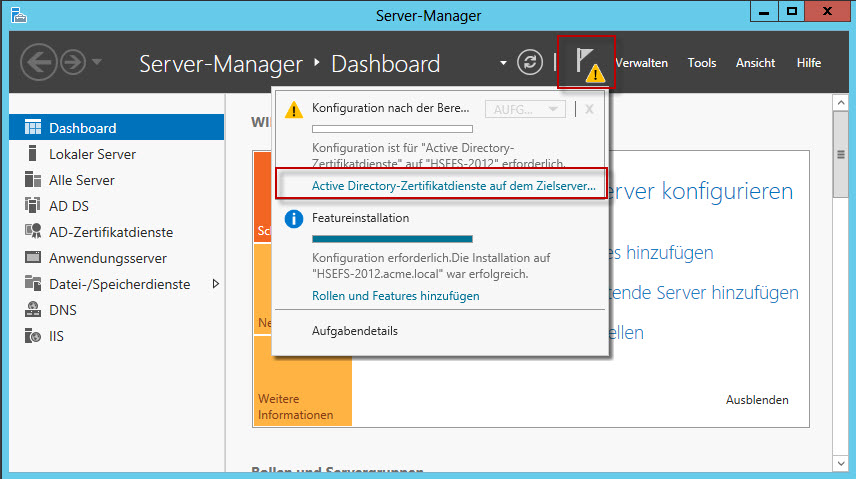
Task: Click the back navigation arrow
Action: (x=39, y=62)
